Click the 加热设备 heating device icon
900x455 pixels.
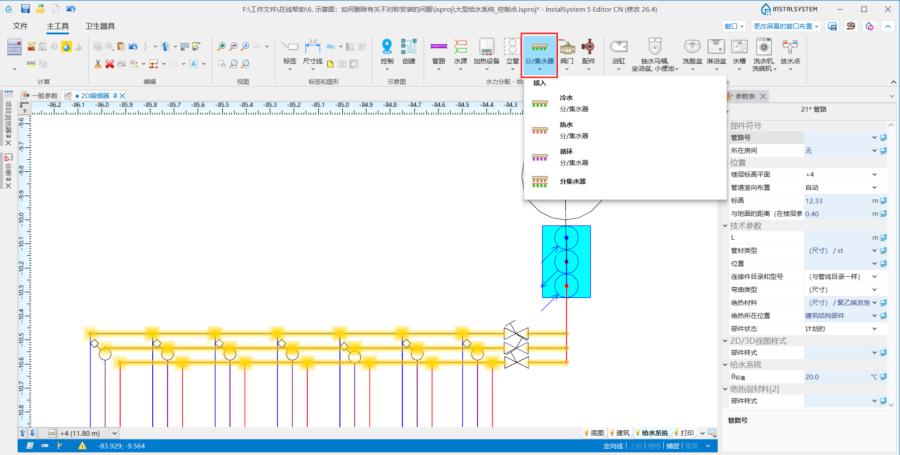pyautogui.click(x=484, y=50)
